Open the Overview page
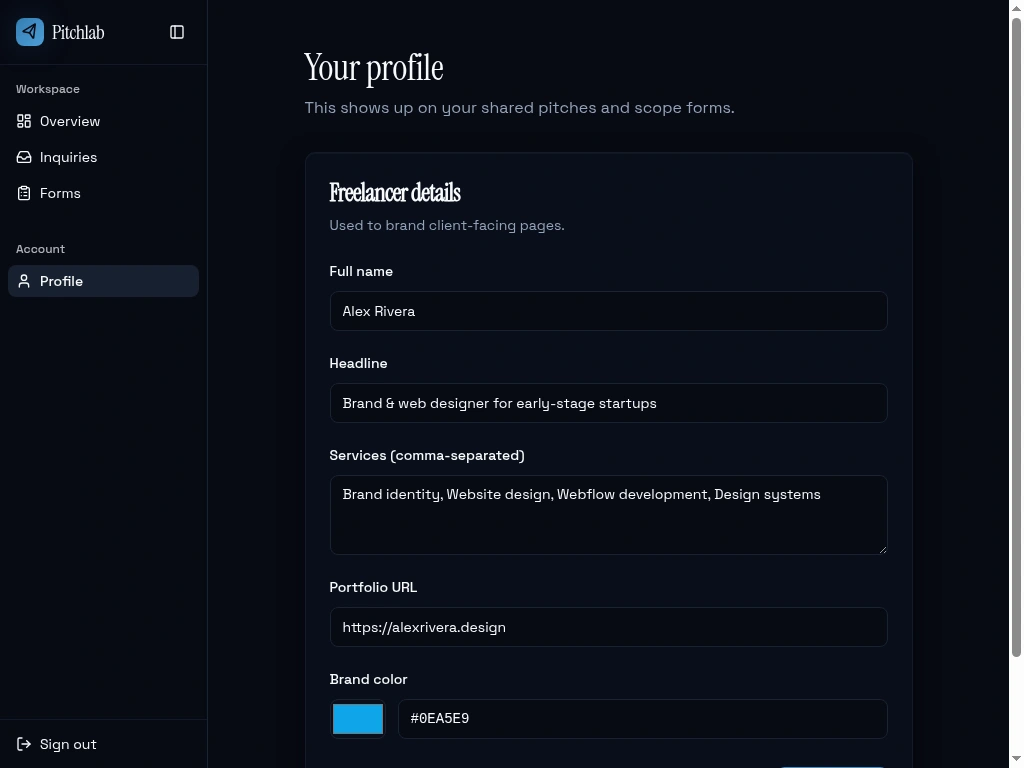This screenshot has width=1024, height=768. coord(70,121)
